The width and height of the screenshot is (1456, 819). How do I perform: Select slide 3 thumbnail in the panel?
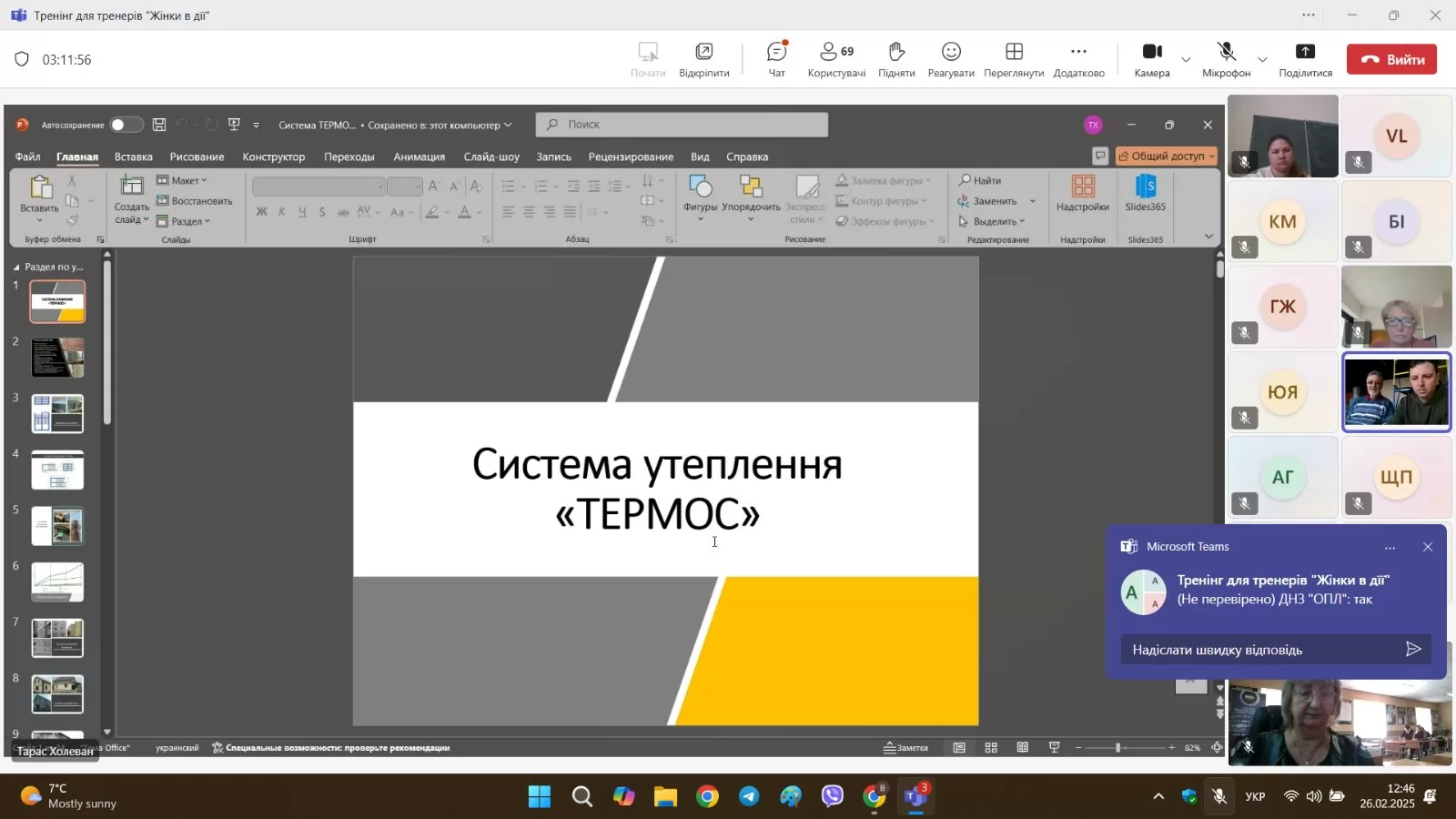click(57, 414)
